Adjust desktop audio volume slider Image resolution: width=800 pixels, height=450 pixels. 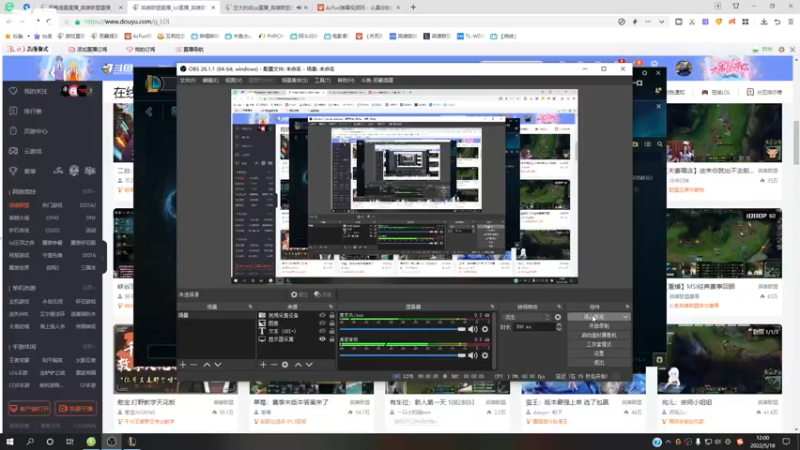[403, 355]
